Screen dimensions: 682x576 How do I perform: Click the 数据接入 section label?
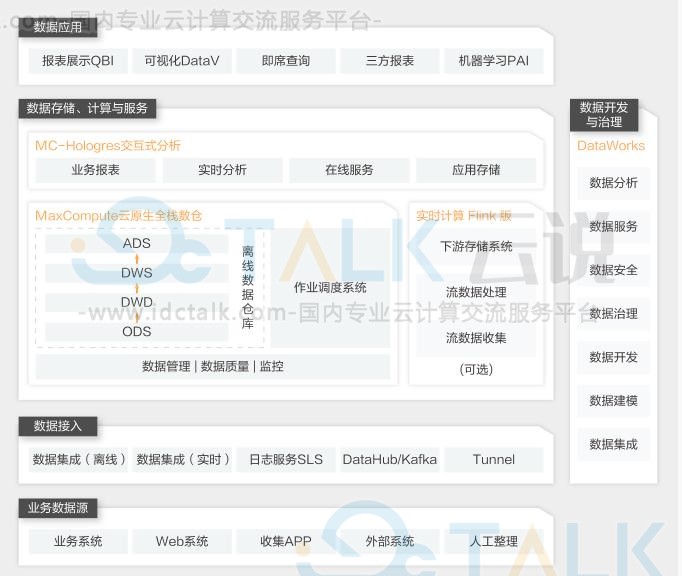pos(57,426)
